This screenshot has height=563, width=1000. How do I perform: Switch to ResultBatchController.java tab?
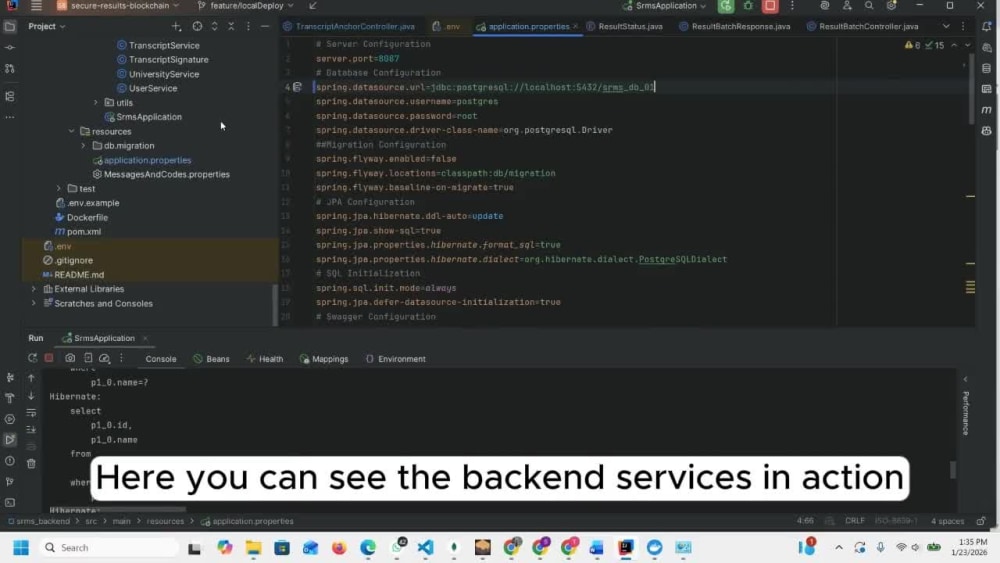(x=863, y=27)
